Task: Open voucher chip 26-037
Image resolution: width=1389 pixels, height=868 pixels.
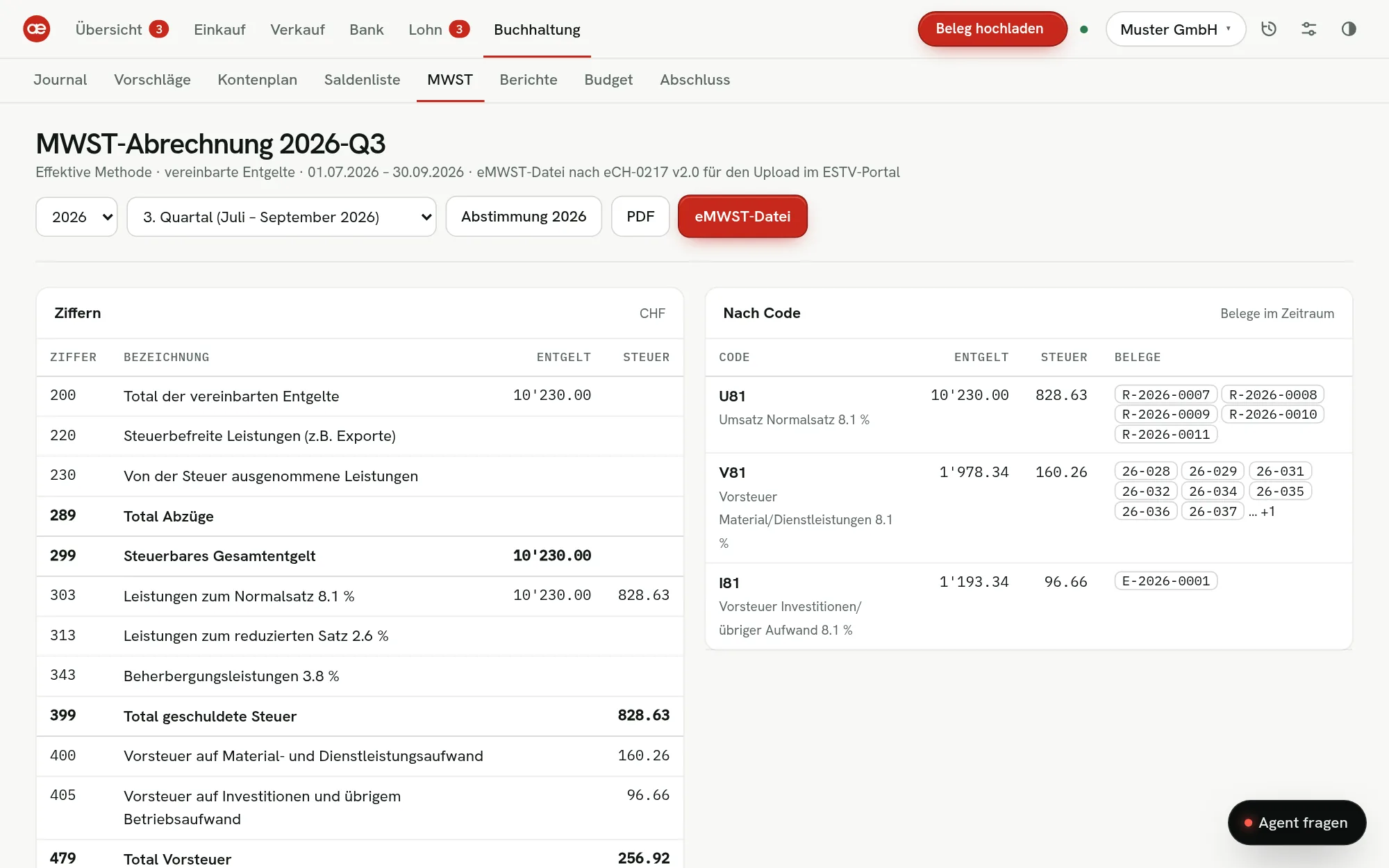Action: 1213,512
